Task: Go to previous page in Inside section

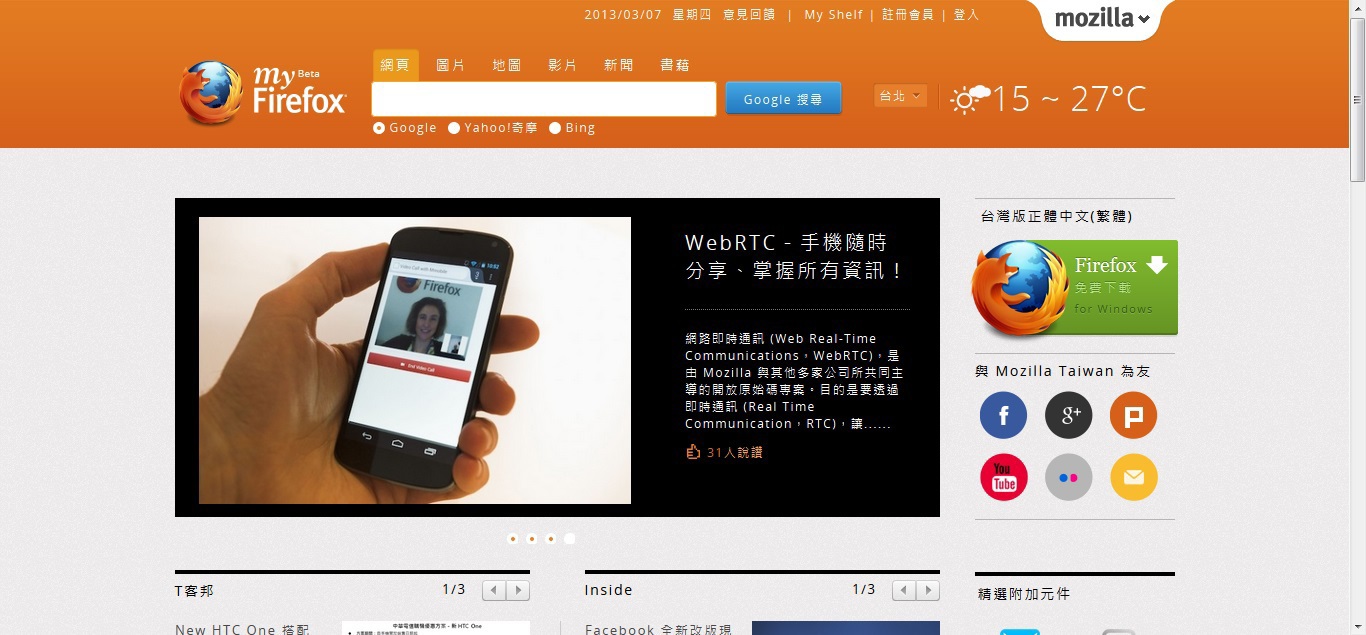Action: 904,590
